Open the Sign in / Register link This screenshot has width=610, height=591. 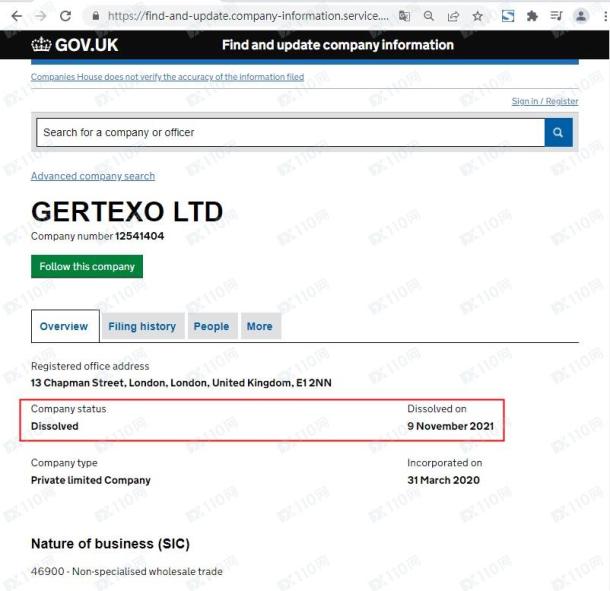545,101
